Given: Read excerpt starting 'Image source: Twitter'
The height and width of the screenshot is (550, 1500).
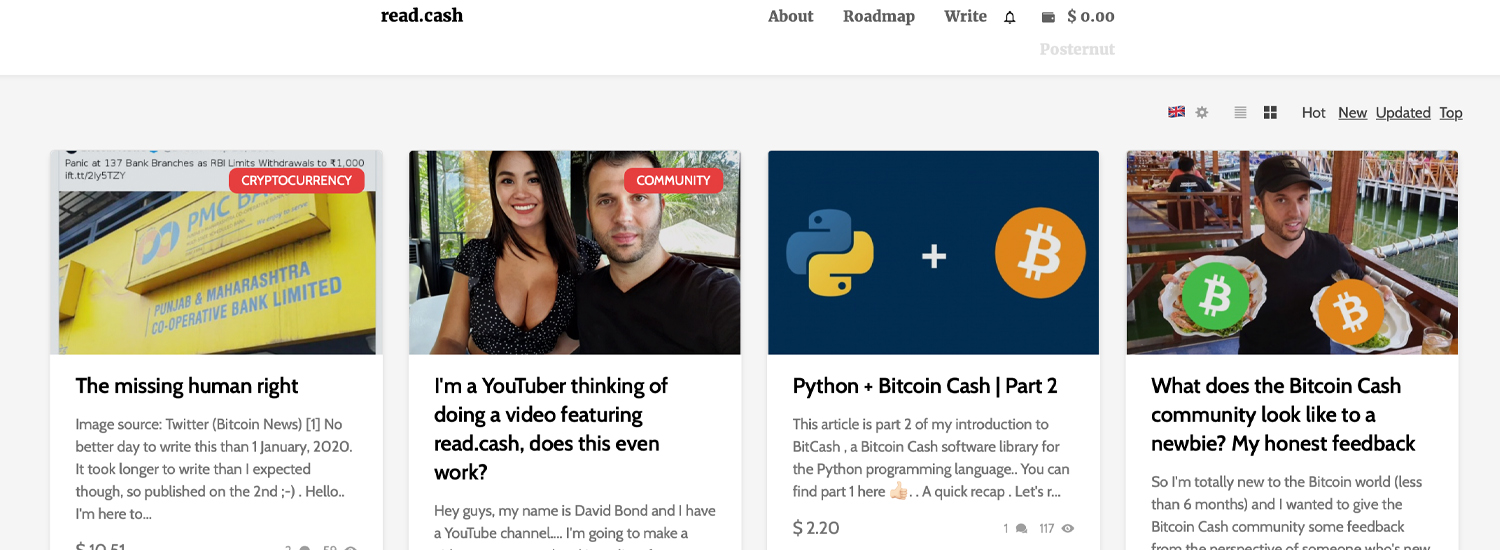Looking at the screenshot, I should 215,469.
